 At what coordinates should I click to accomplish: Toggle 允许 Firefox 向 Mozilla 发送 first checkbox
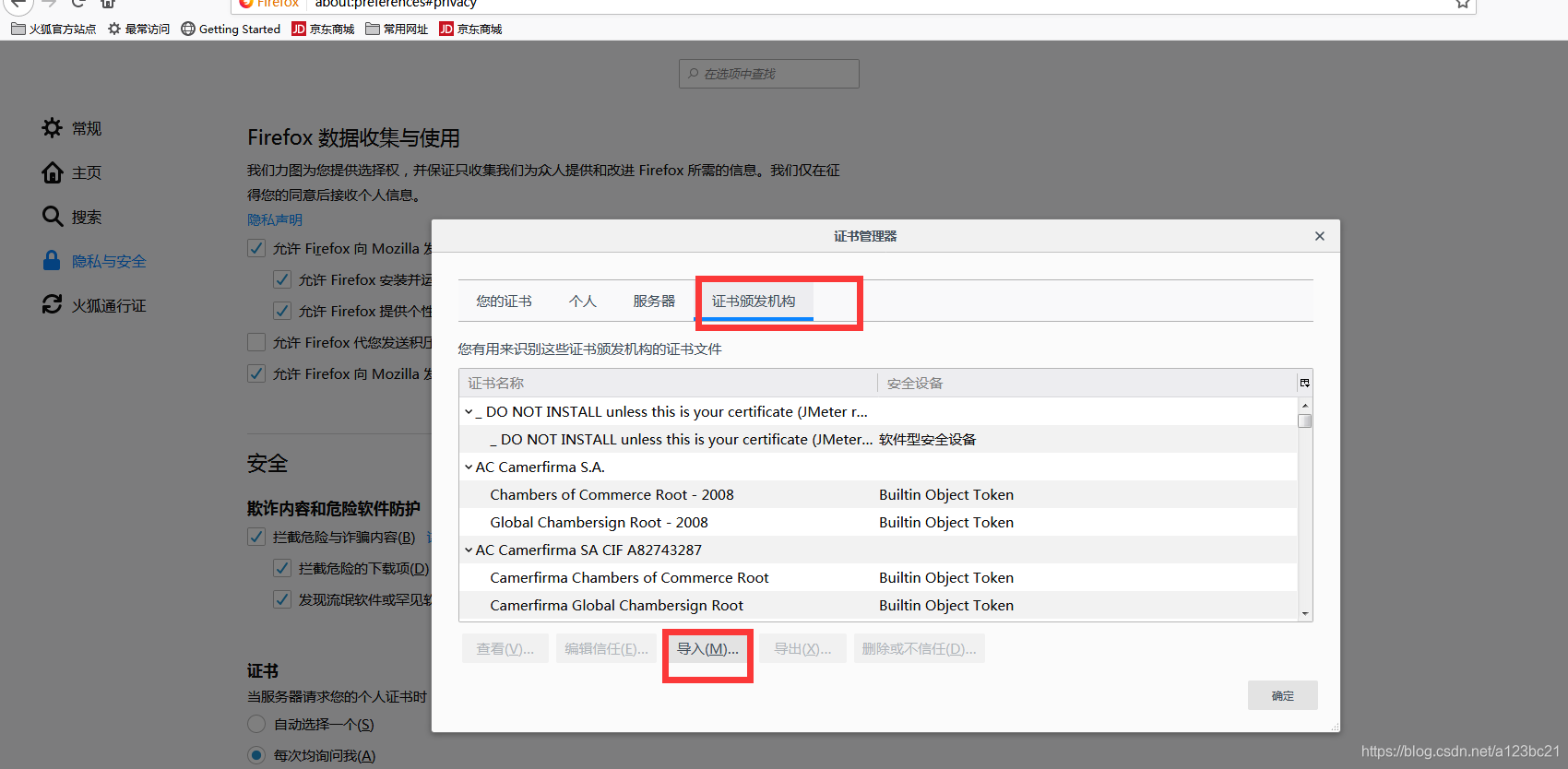[256, 248]
